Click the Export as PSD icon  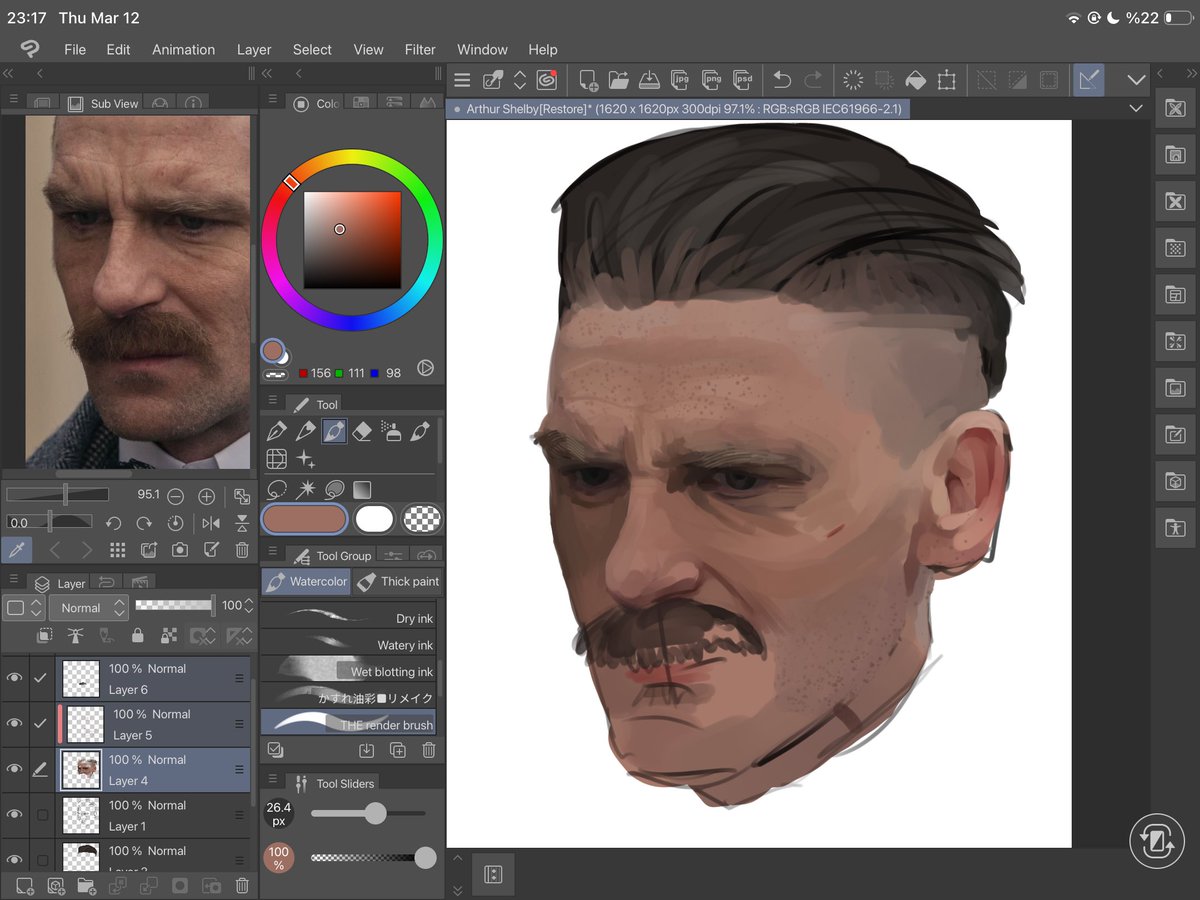point(743,80)
